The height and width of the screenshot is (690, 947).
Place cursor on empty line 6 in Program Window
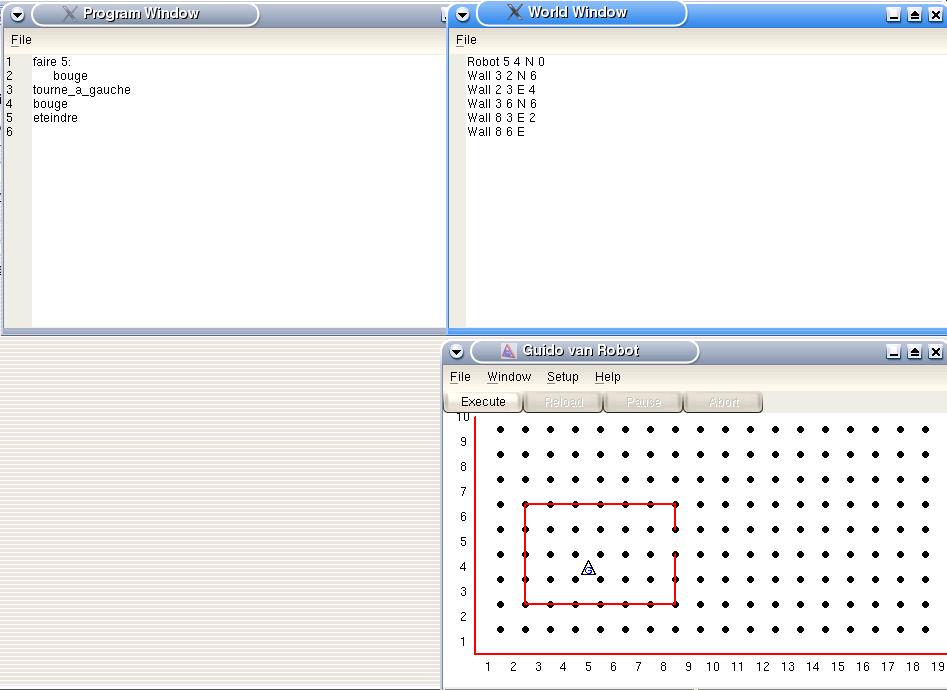(239, 131)
